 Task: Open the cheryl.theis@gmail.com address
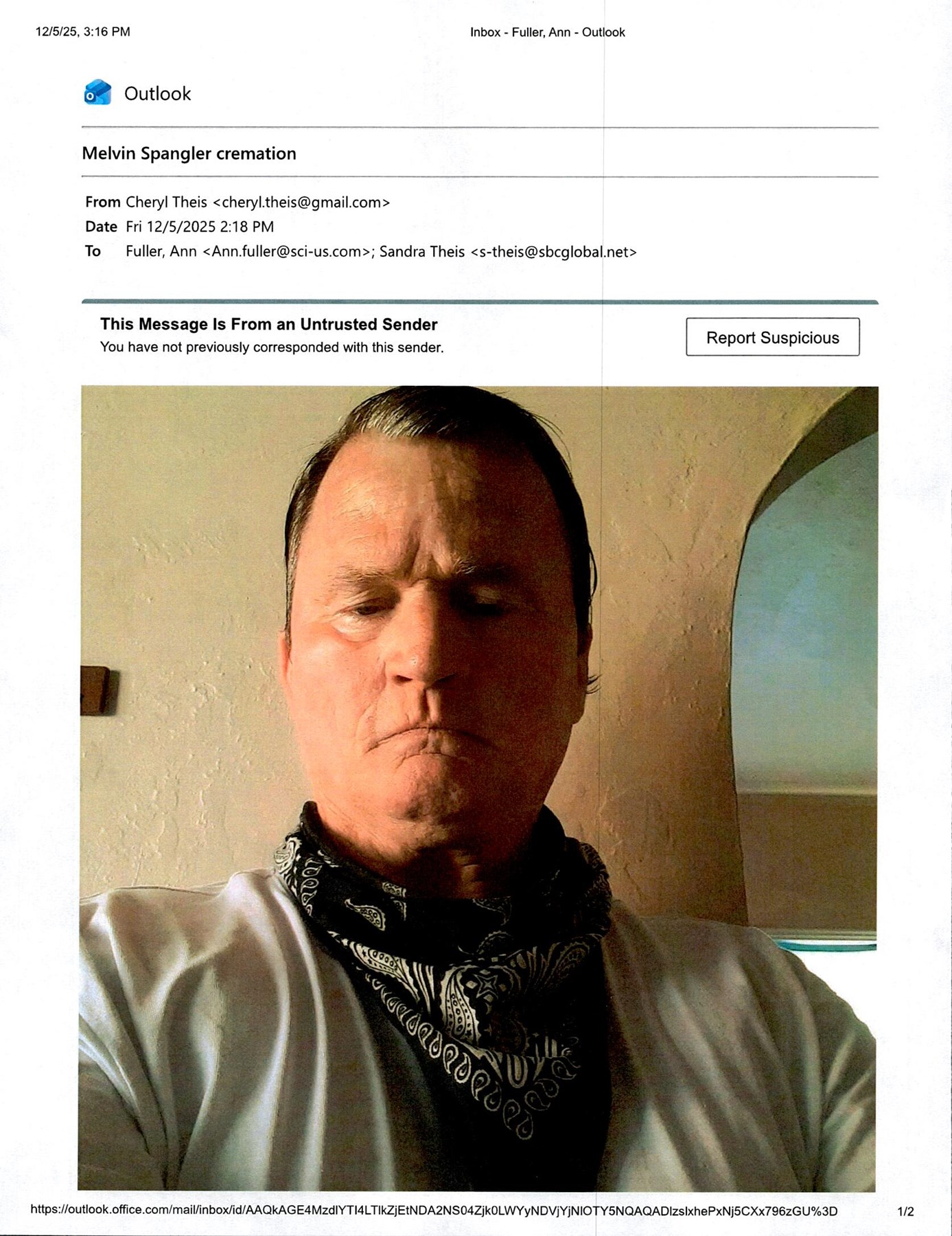(301, 203)
